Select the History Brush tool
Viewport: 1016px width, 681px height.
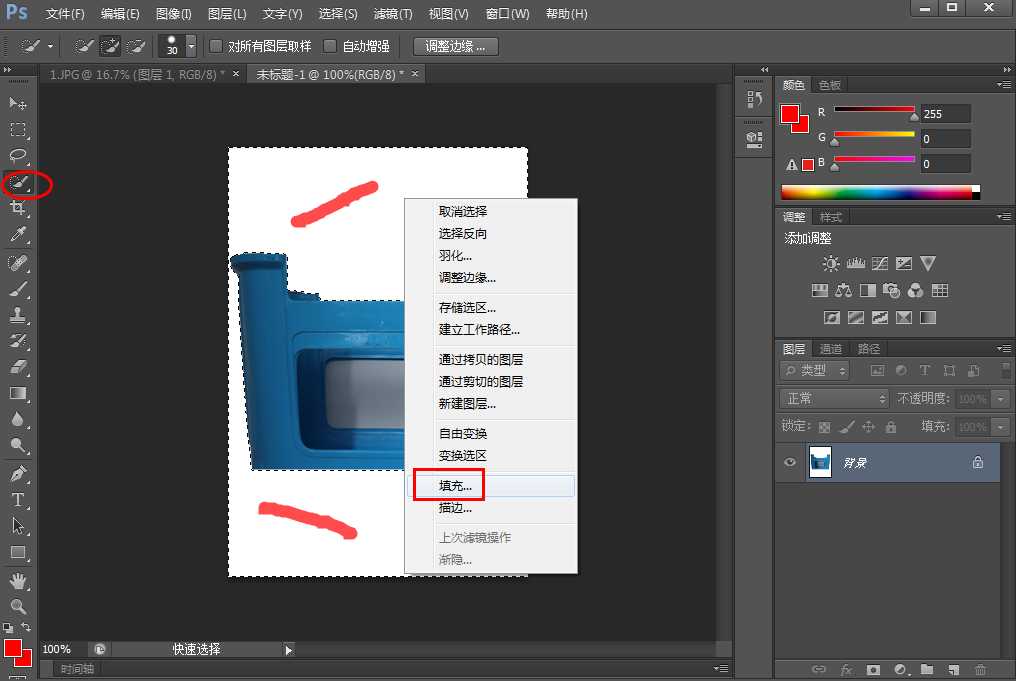pos(17,341)
